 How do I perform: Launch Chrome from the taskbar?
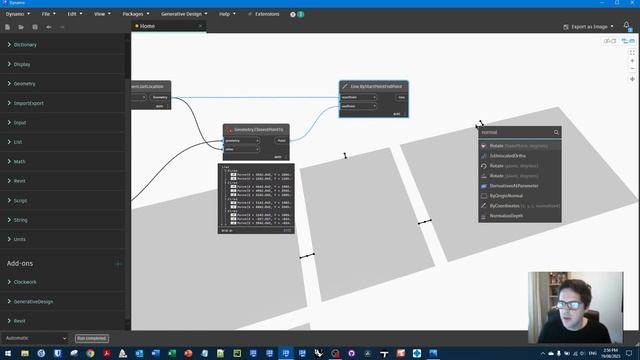pos(90,353)
